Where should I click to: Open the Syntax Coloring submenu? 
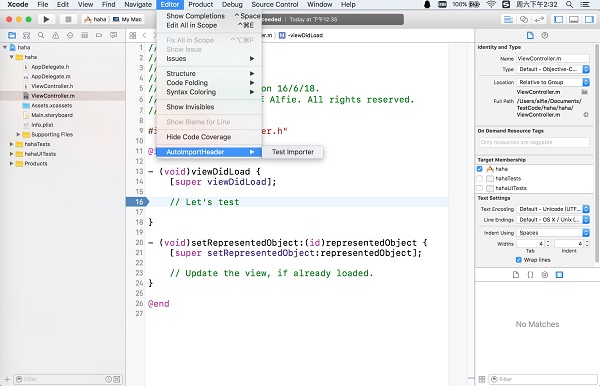(209, 92)
